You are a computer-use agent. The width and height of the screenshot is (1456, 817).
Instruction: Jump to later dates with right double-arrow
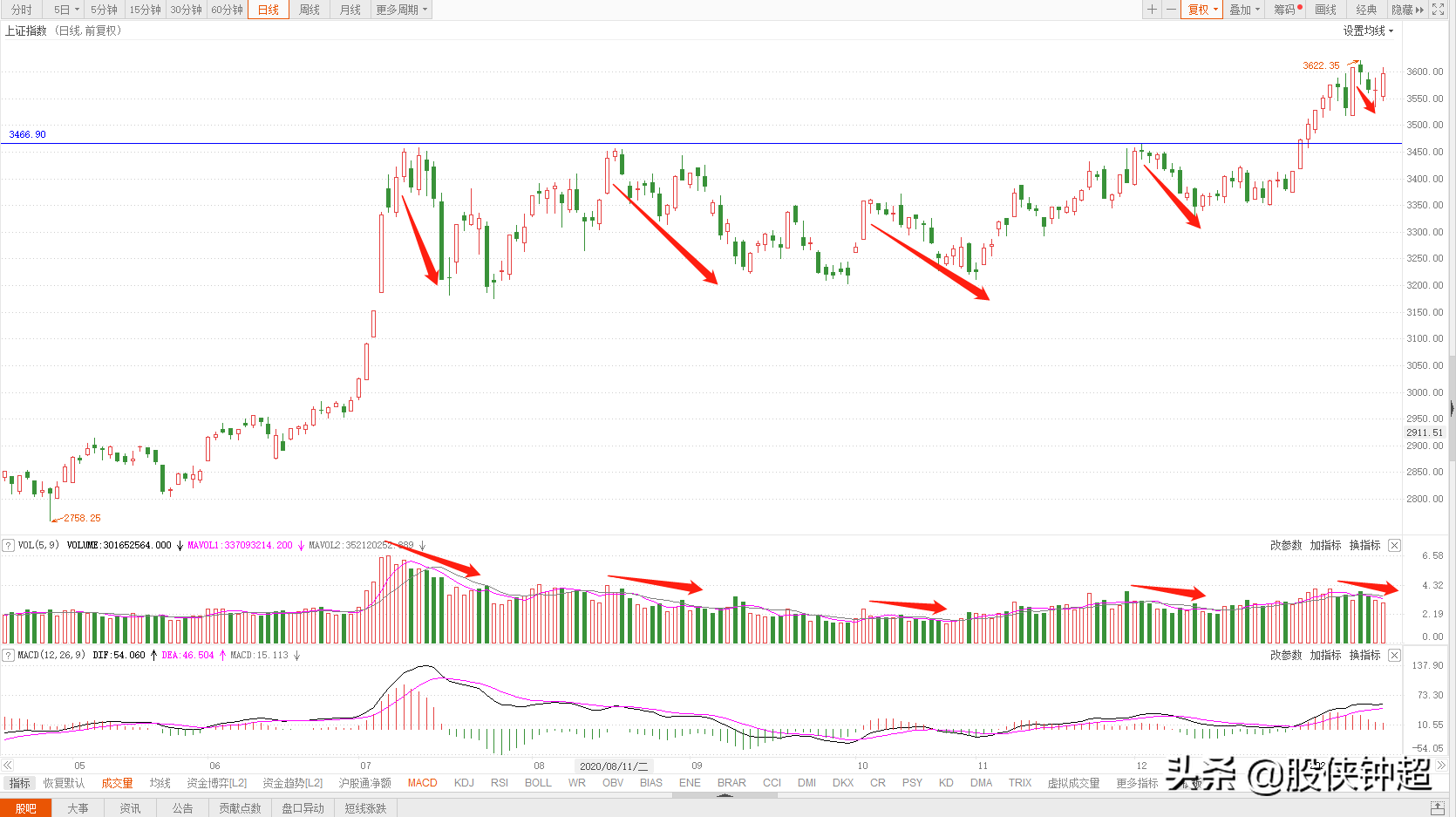1440,765
